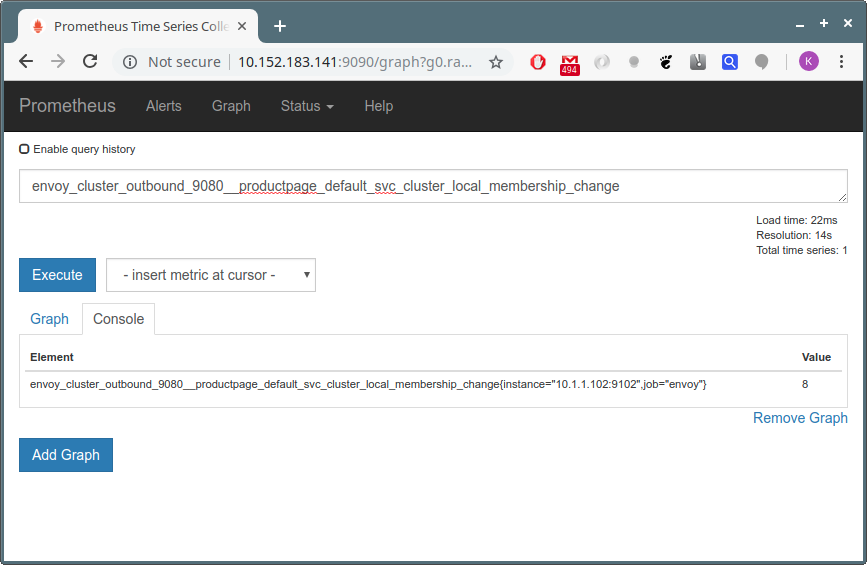This screenshot has height=565, width=867.
Task: Open a new browser tab
Action: [280, 26]
